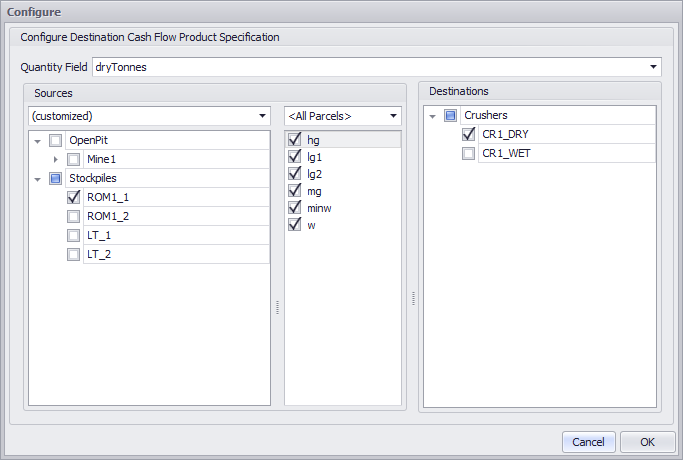Enable the LT_1 stockpile checkbox
This screenshot has height=460, width=683.
74,235
